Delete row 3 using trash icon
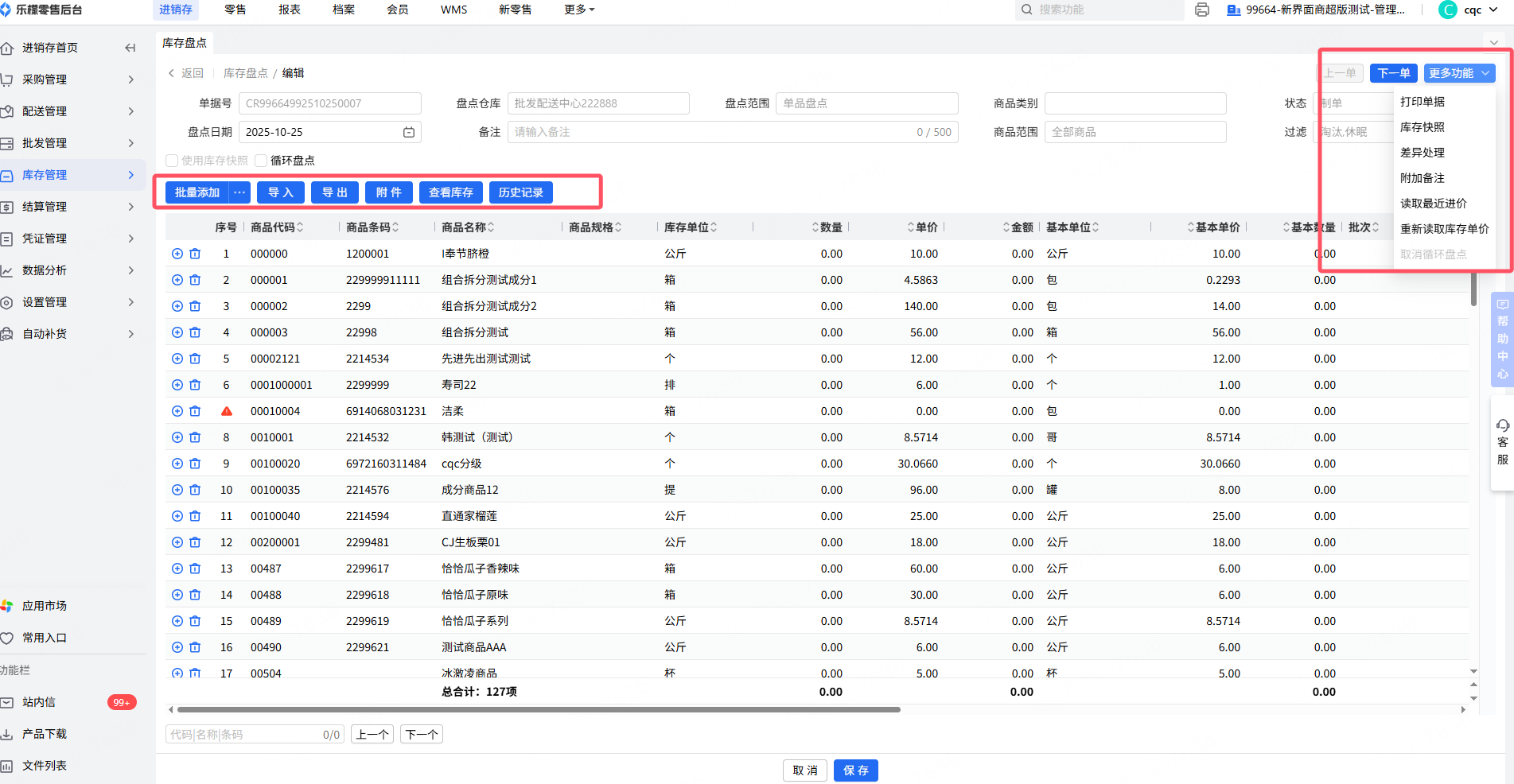 pos(195,306)
